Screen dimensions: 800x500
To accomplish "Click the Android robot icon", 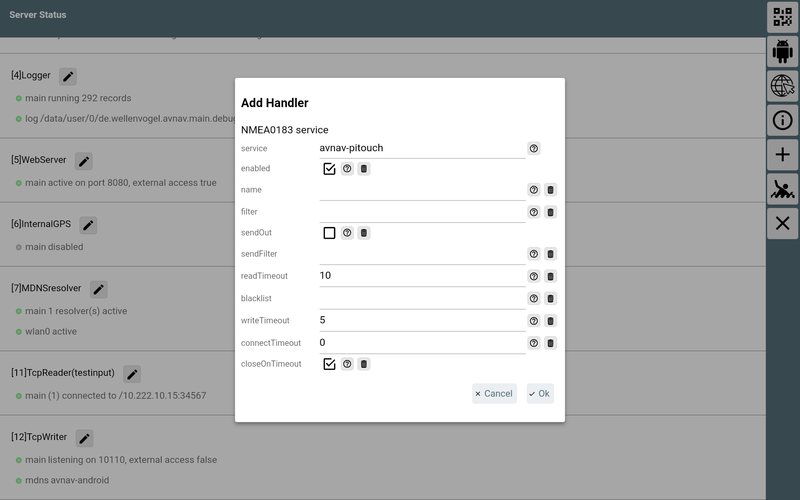I will pyautogui.click(x=782, y=51).
